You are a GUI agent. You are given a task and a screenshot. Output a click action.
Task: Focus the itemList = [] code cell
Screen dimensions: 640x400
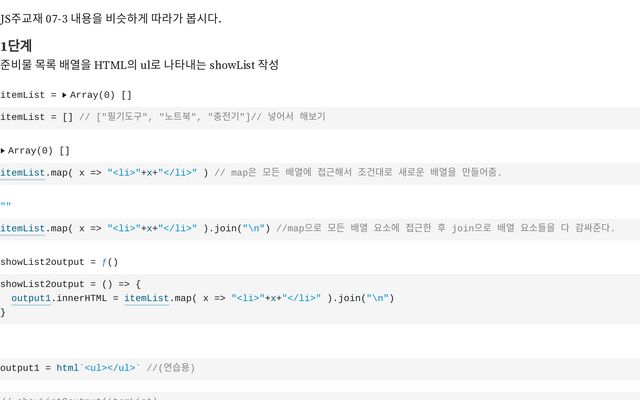tap(320, 118)
